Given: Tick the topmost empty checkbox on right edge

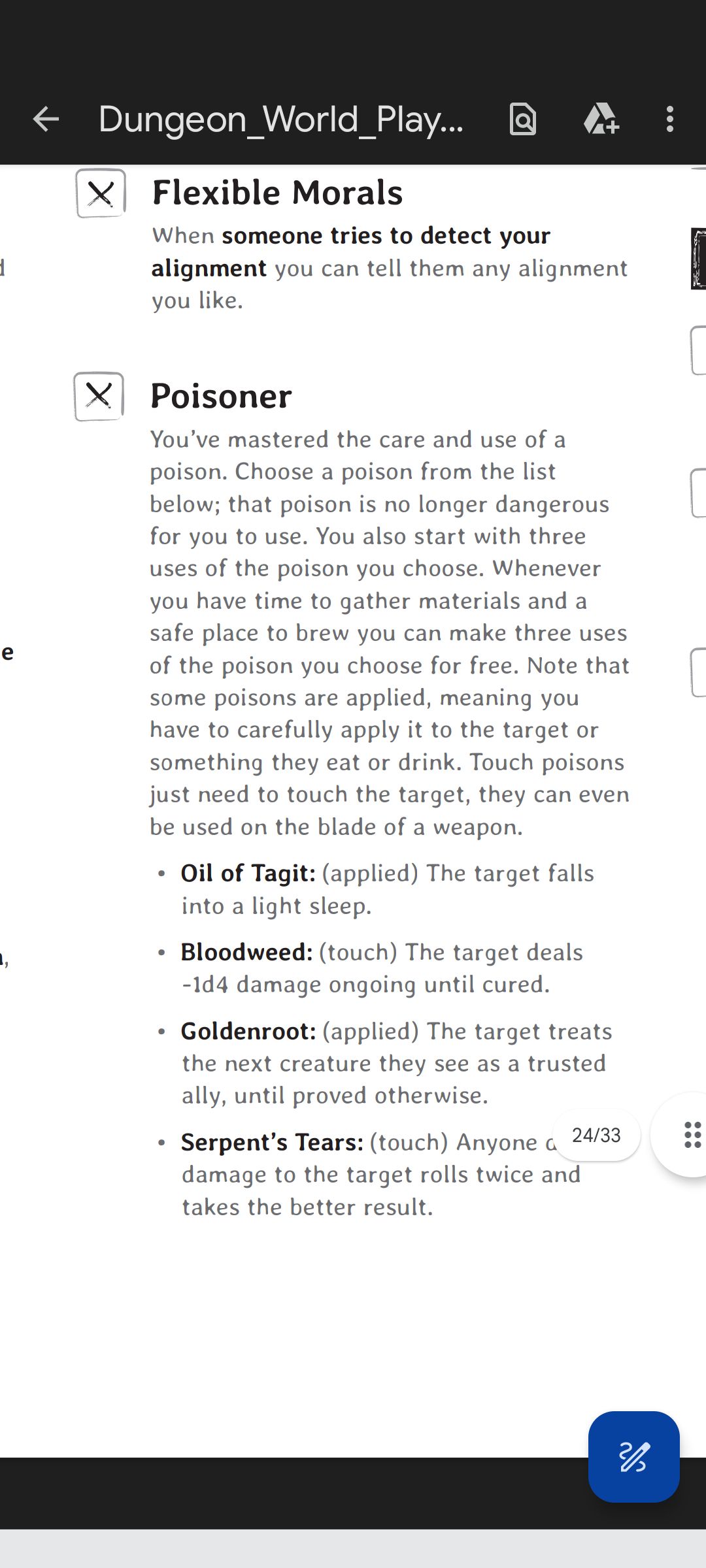Looking at the screenshot, I should click(x=699, y=351).
